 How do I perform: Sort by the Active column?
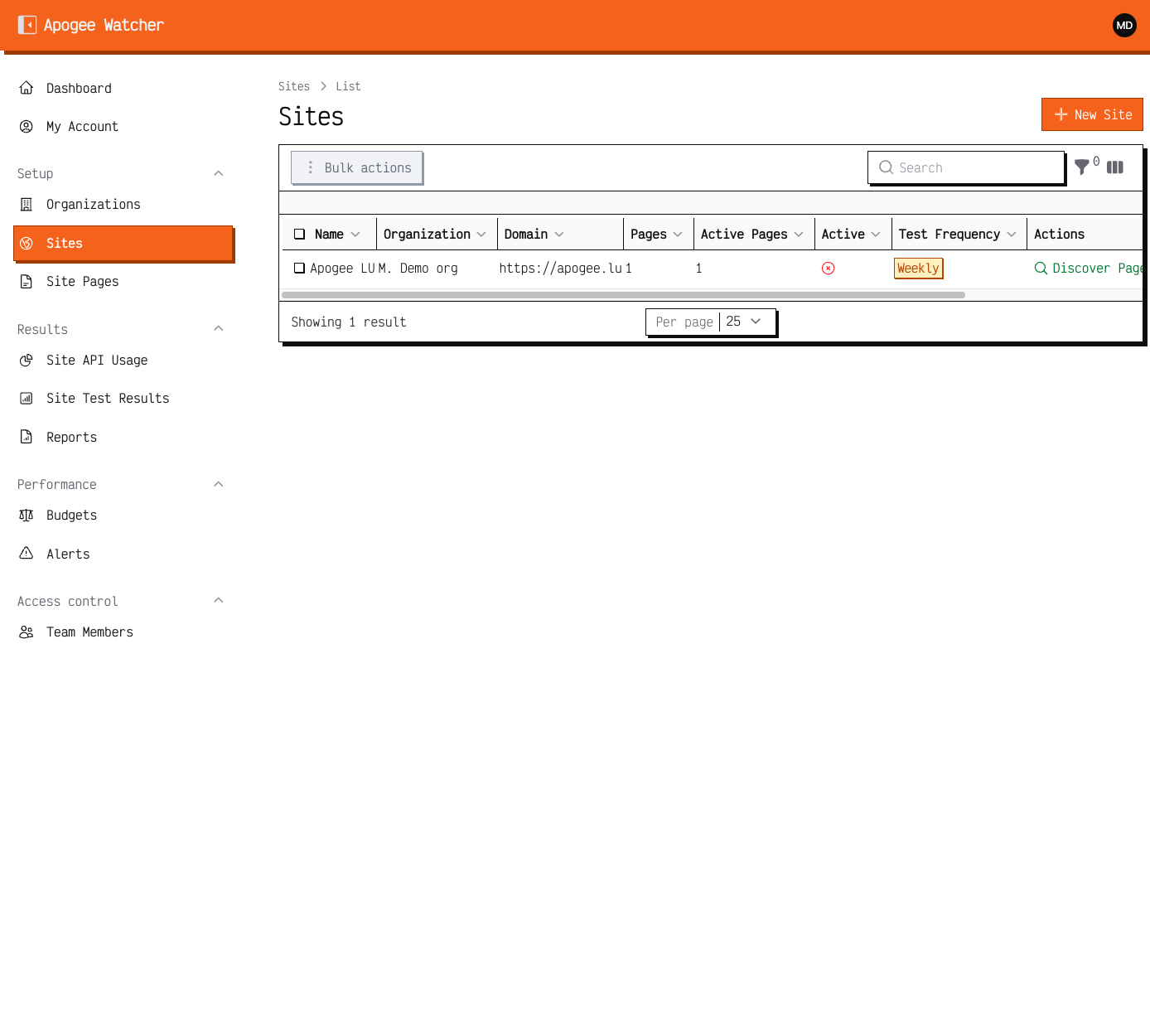coord(851,235)
